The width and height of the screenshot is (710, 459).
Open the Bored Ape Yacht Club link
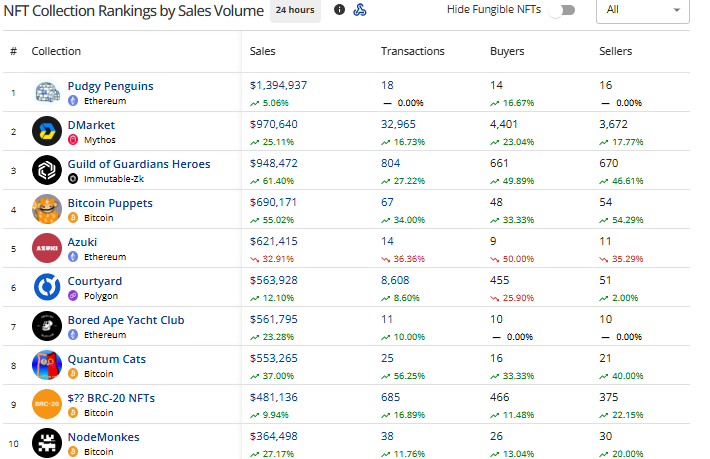[x=126, y=320]
